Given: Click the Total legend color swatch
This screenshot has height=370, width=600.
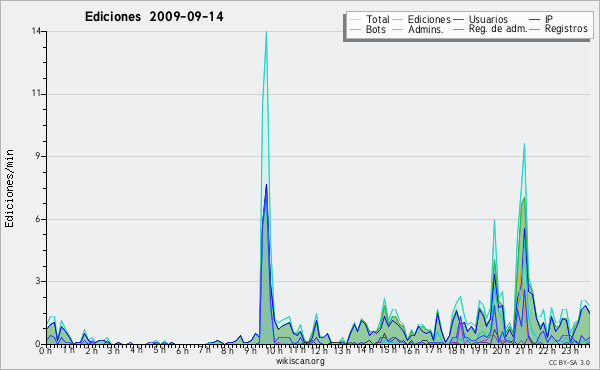Looking at the screenshot, I should pos(355,19).
